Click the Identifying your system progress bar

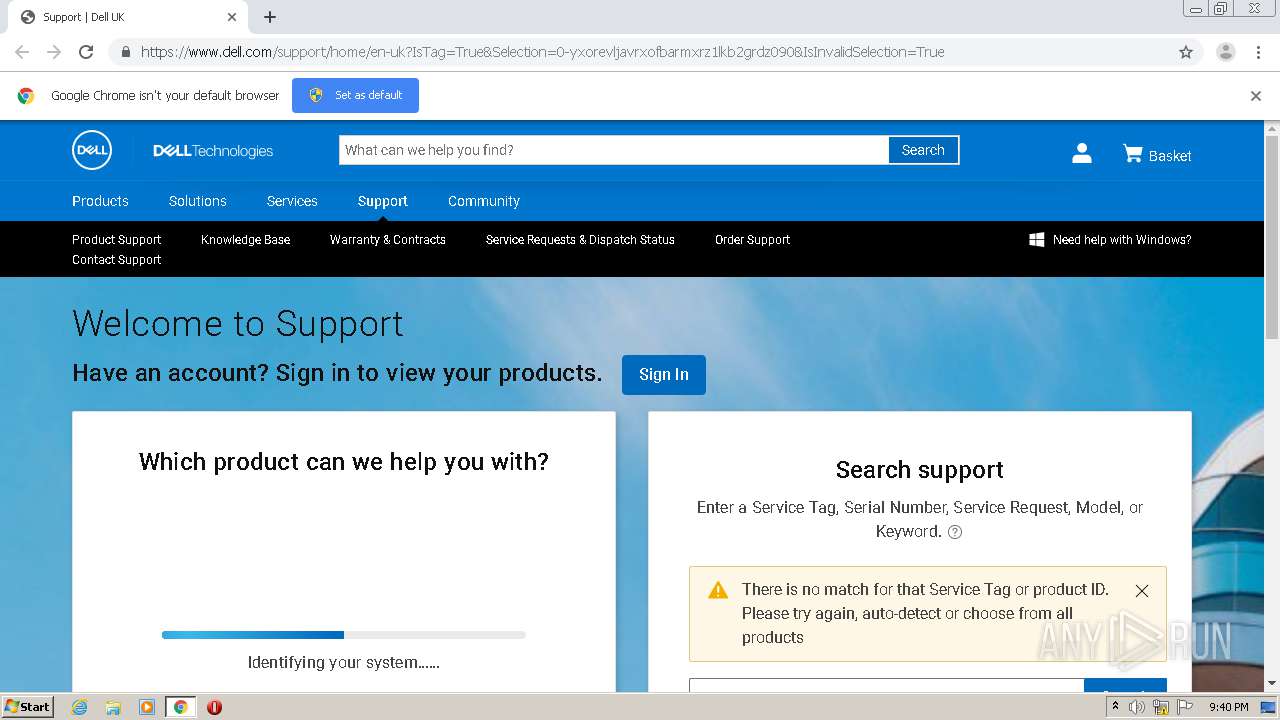[344, 635]
